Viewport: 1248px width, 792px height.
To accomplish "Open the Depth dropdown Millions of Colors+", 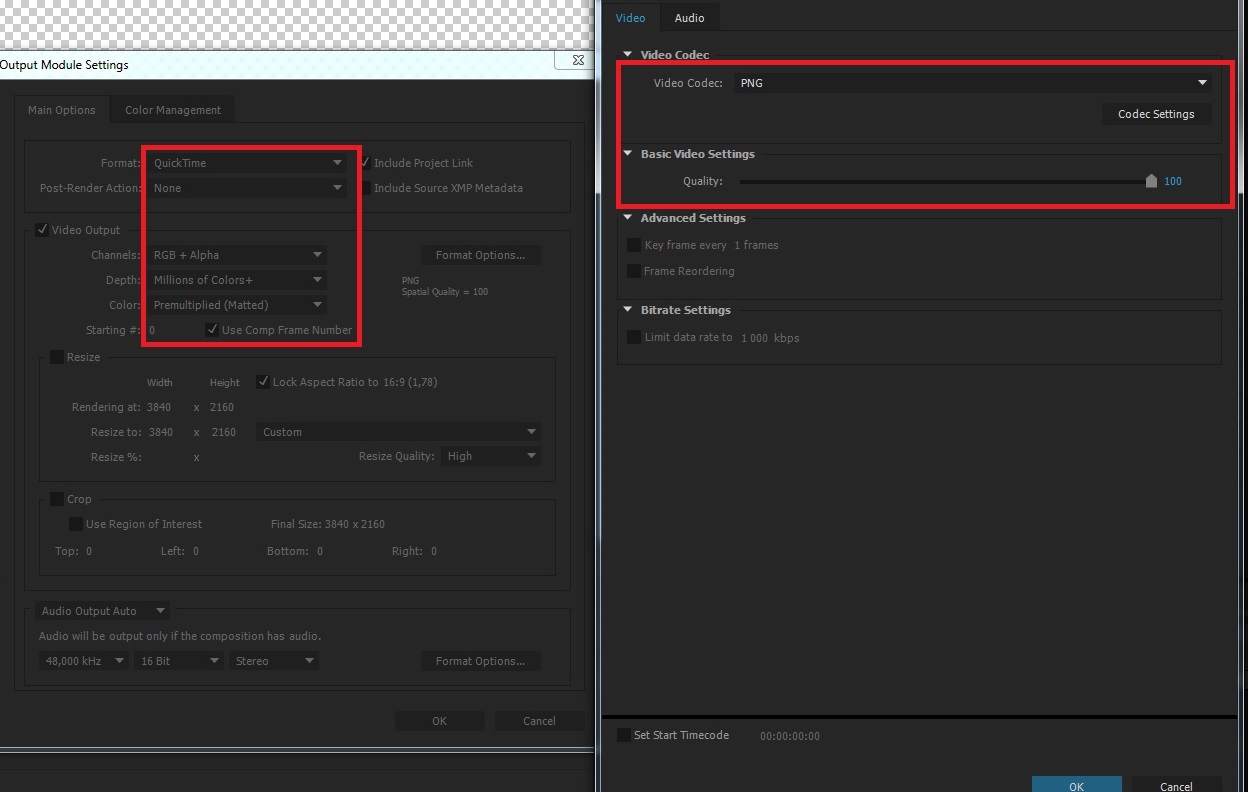I will click(237, 280).
